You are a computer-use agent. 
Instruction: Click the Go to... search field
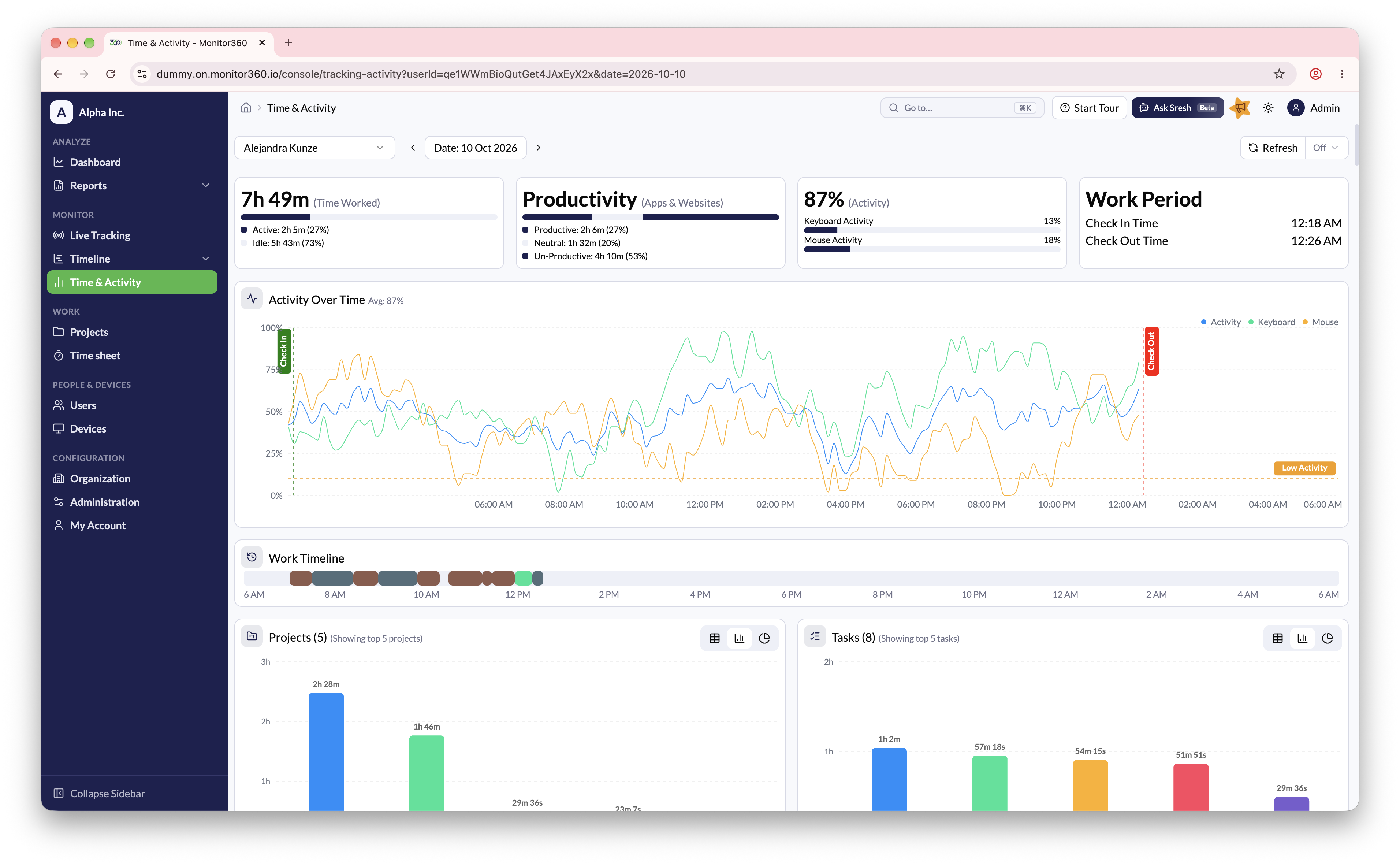coord(962,108)
